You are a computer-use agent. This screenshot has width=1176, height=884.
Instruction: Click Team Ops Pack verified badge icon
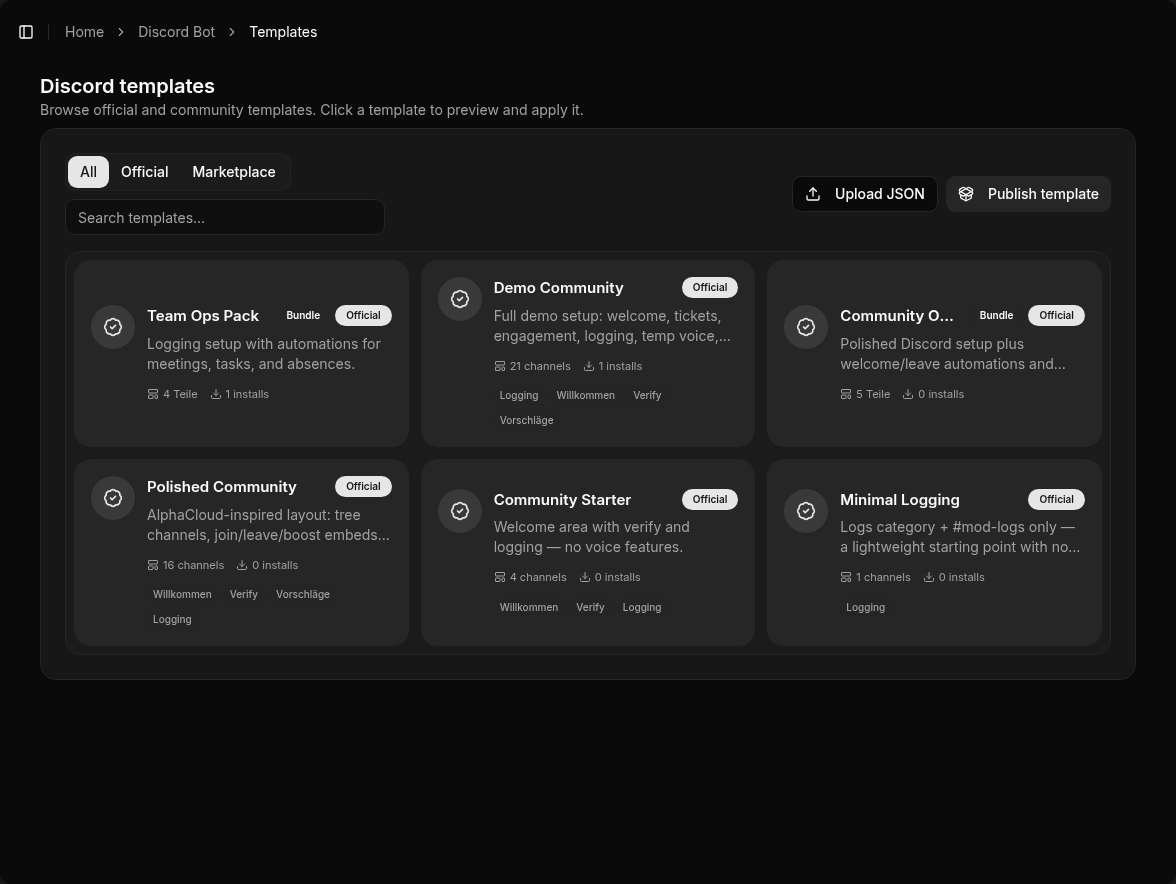pyautogui.click(x=113, y=327)
